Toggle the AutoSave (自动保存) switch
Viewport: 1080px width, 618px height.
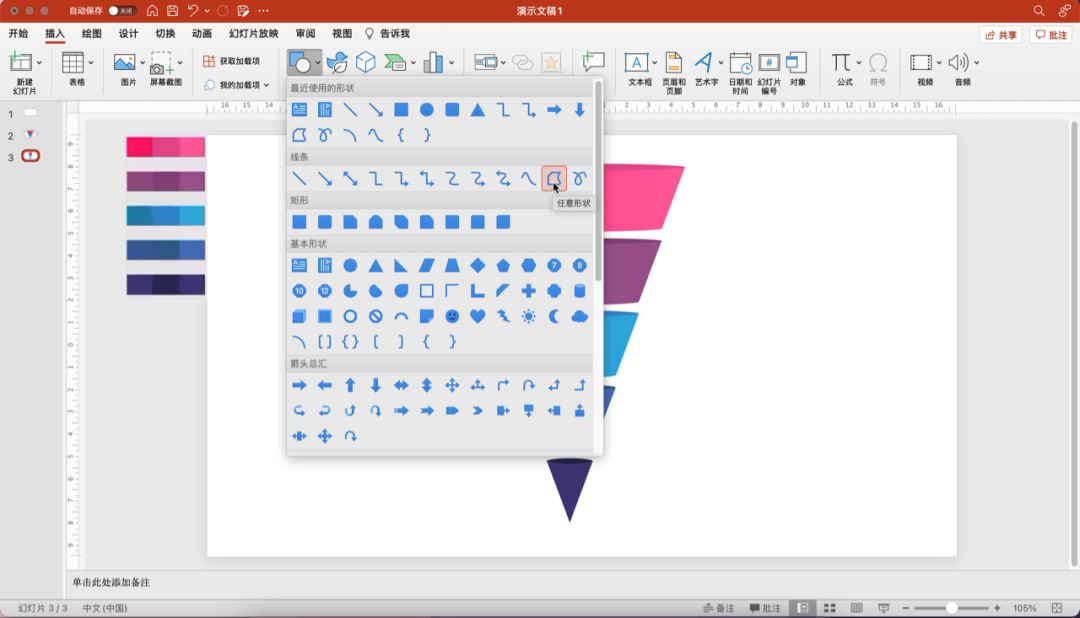tap(122, 10)
